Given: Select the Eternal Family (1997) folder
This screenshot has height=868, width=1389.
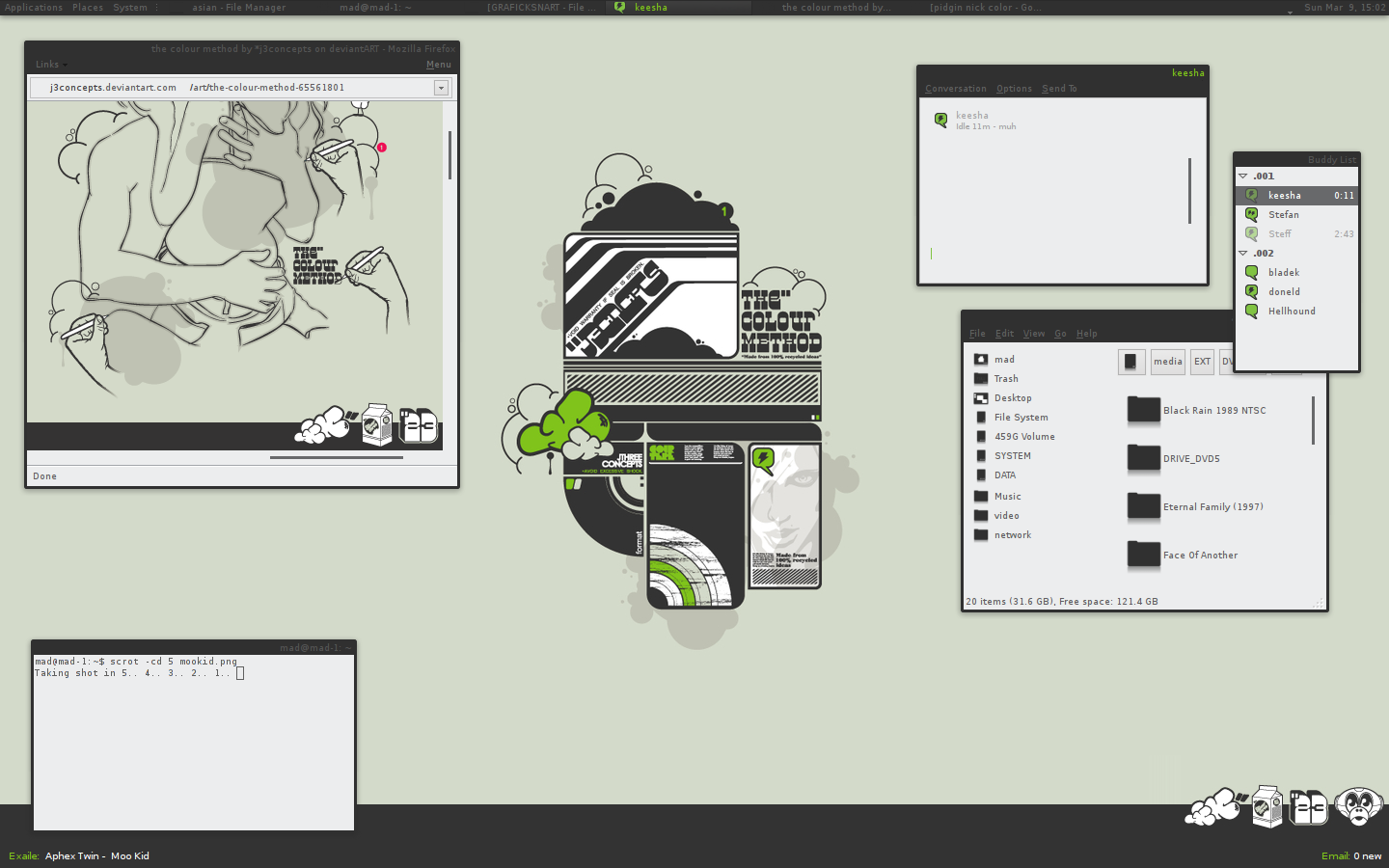Looking at the screenshot, I should click(1195, 507).
